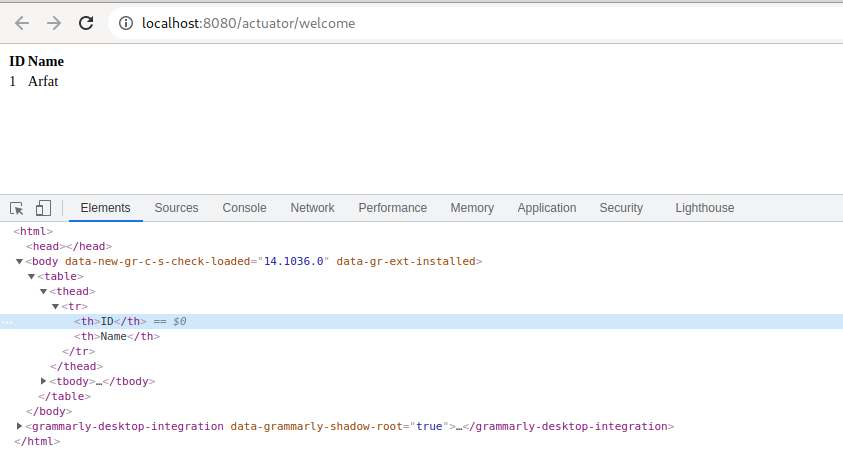Click the data-gr-ext-installed attribute
The image size is (843, 465).
coord(406,261)
